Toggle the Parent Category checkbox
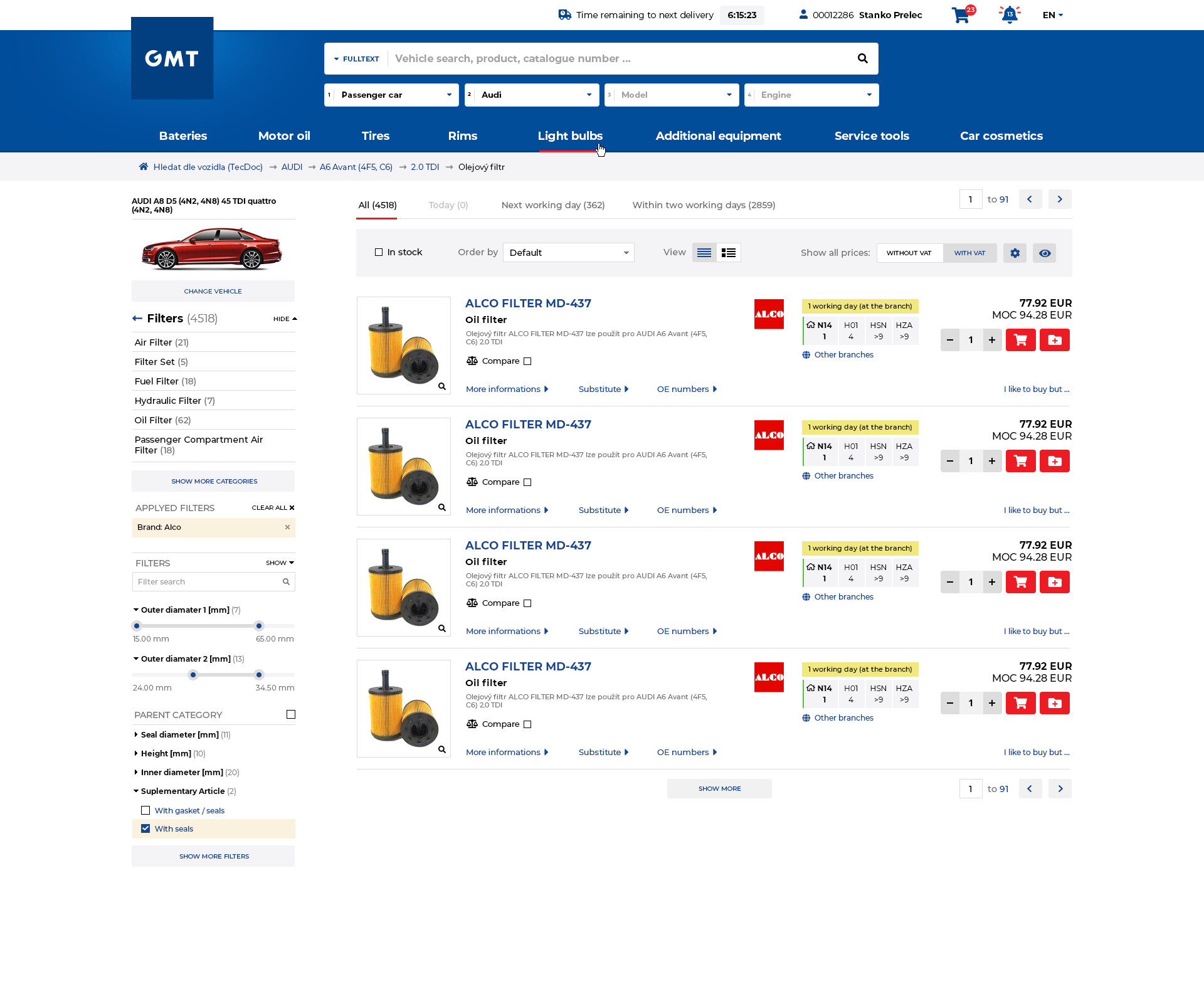Screen dimensions: 1204x984 (x=291, y=714)
